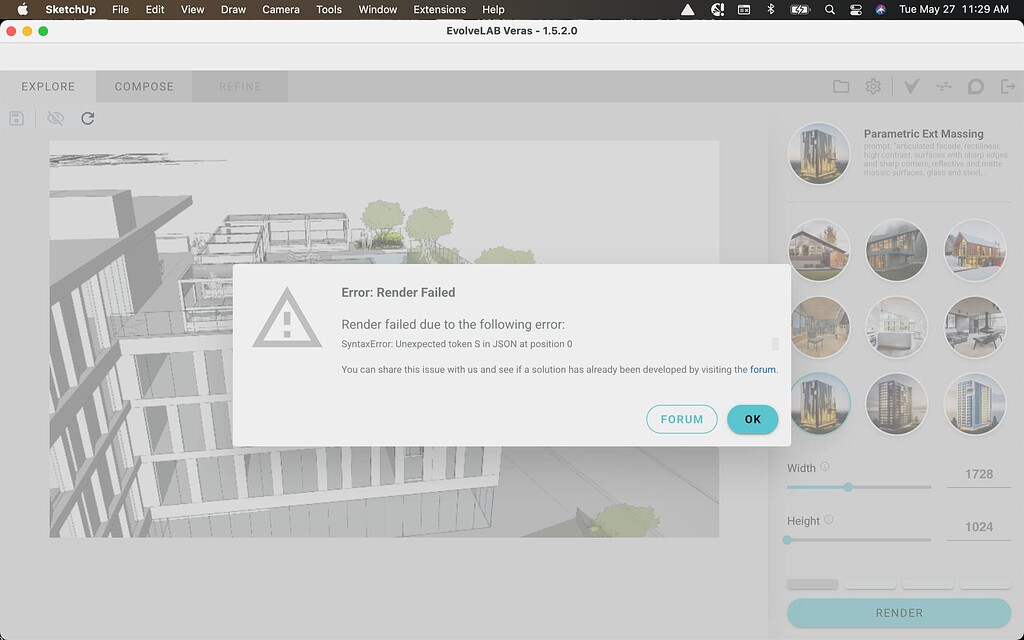Screen dimensions: 1024x640
Task: Switch to the EXPLORE tab
Action: click(x=47, y=86)
